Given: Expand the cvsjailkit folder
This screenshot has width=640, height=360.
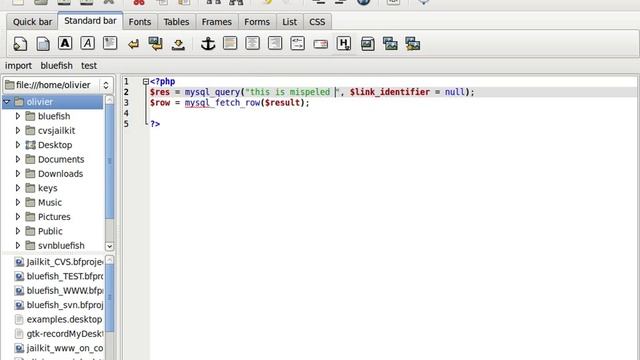Looking at the screenshot, I should (18, 131).
